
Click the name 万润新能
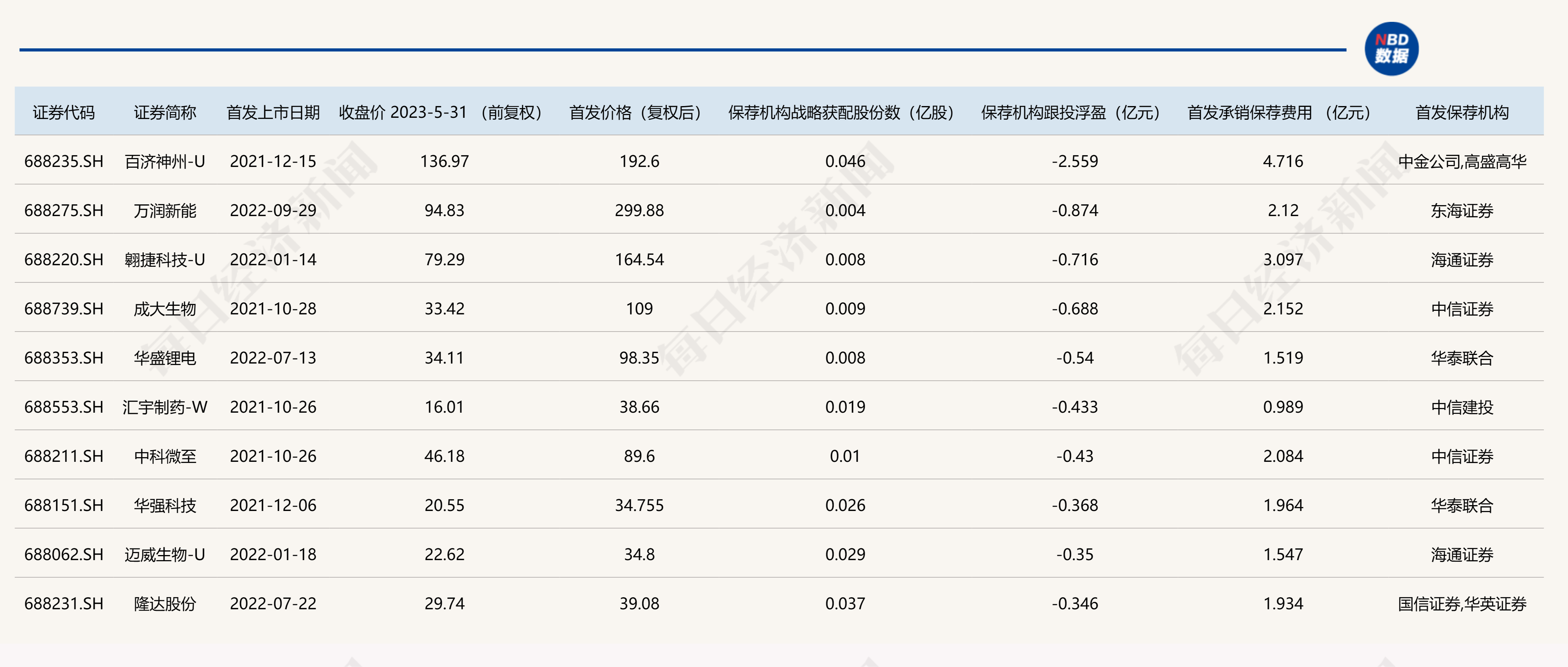pyautogui.click(x=165, y=211)
